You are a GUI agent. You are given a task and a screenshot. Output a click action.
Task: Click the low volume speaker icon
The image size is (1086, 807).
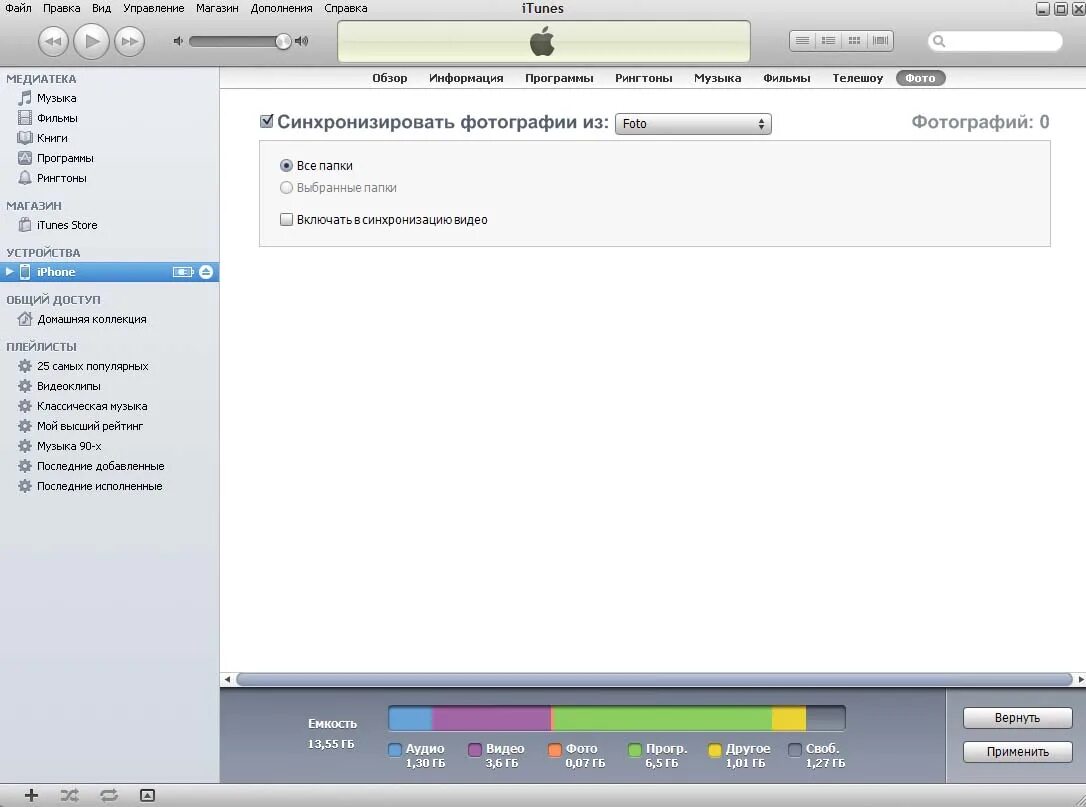[x=178, y=41]
